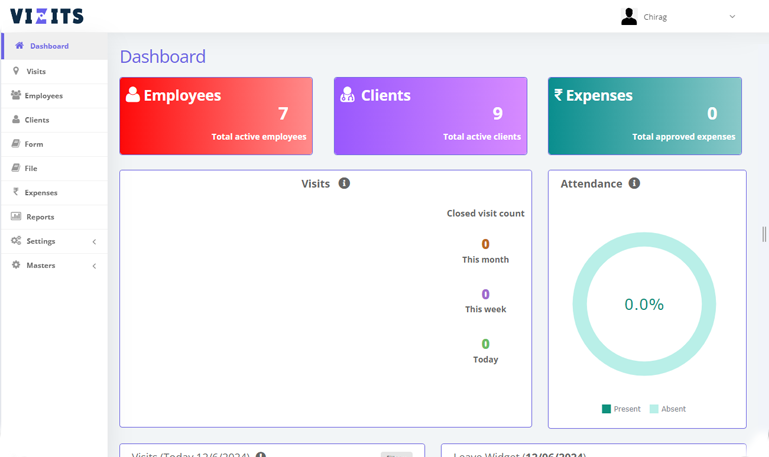Screen dimensions: 769x457
Task: Toggle the Absent legend in Attendance chart
Action: pyautogui.click(x=667, y=409)
